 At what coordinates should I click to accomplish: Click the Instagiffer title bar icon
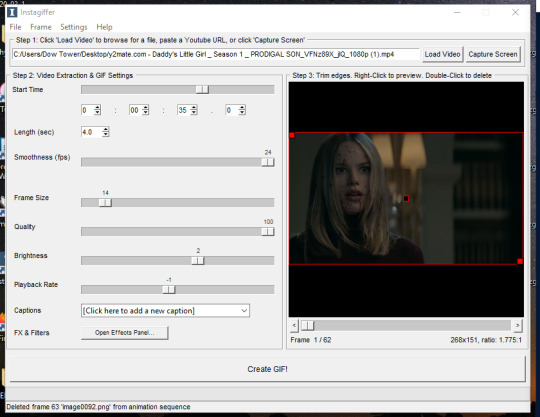click(x=12, y=12)
